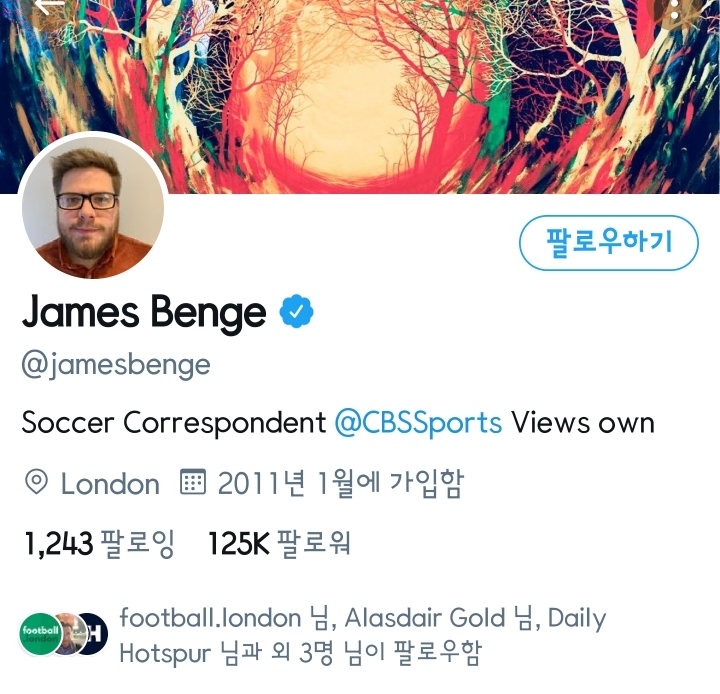Screen dimensions: 720x694
Task: Open the @CBSSports mention link
Action: coord(418,423)
